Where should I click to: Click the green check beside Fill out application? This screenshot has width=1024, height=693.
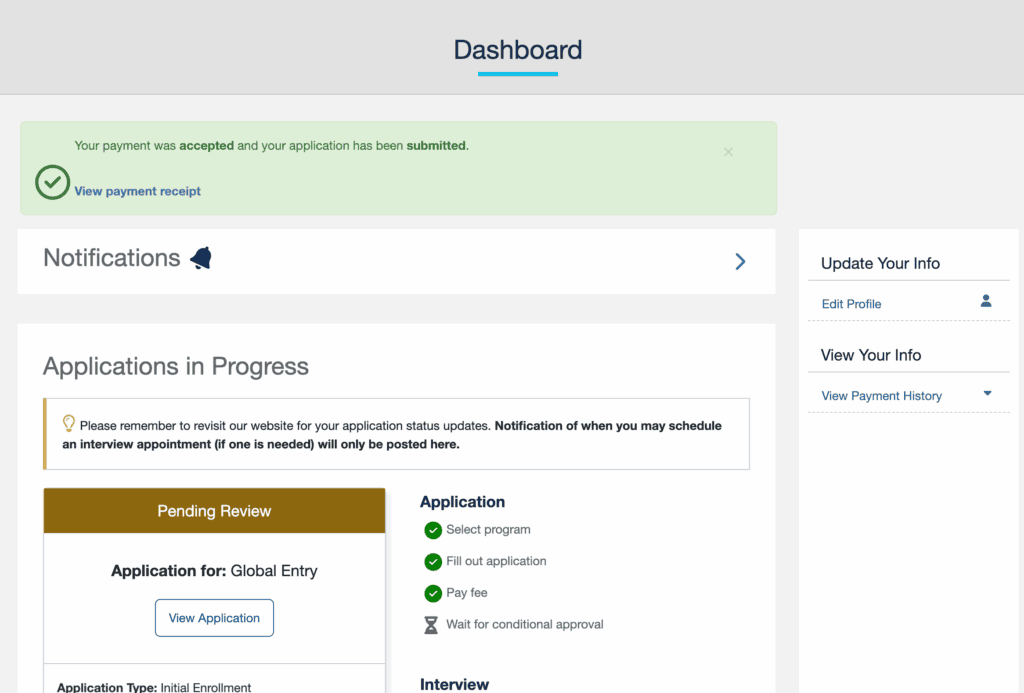pyautogui.click(x=433, y=562)
